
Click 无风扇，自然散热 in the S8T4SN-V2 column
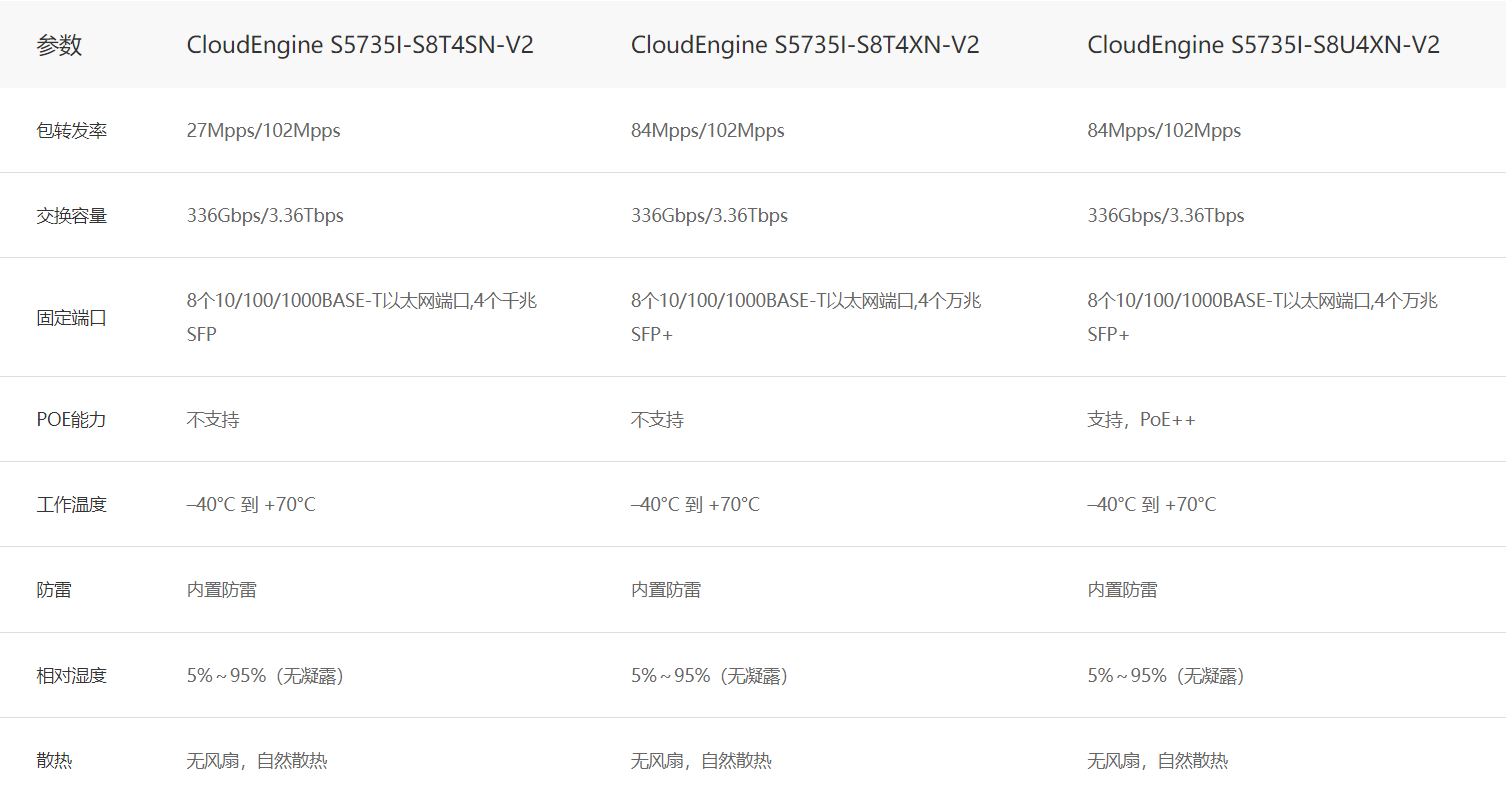click(x=257, y=761)
